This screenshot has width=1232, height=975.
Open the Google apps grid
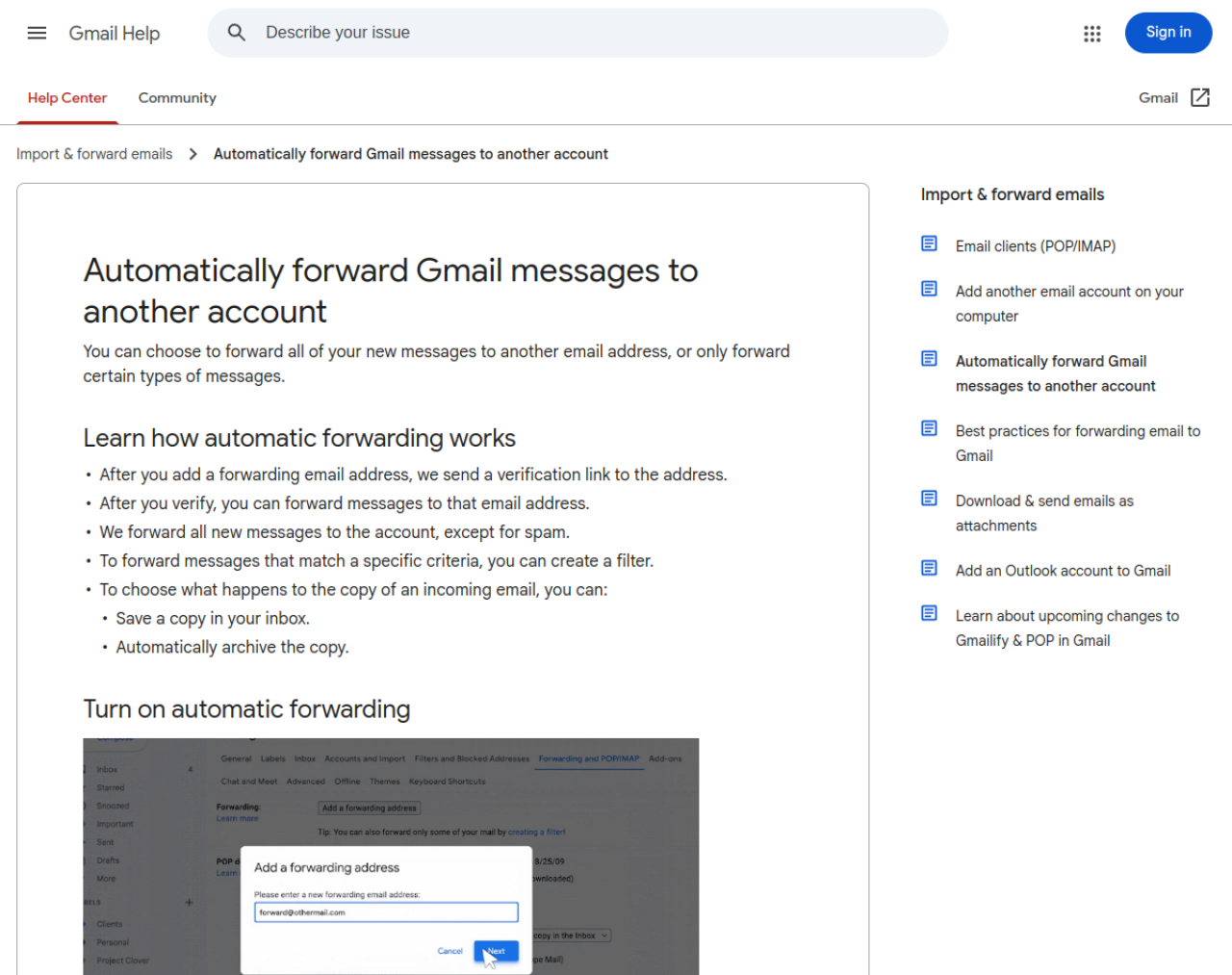pyautogui.click(x=1091, y=34)
